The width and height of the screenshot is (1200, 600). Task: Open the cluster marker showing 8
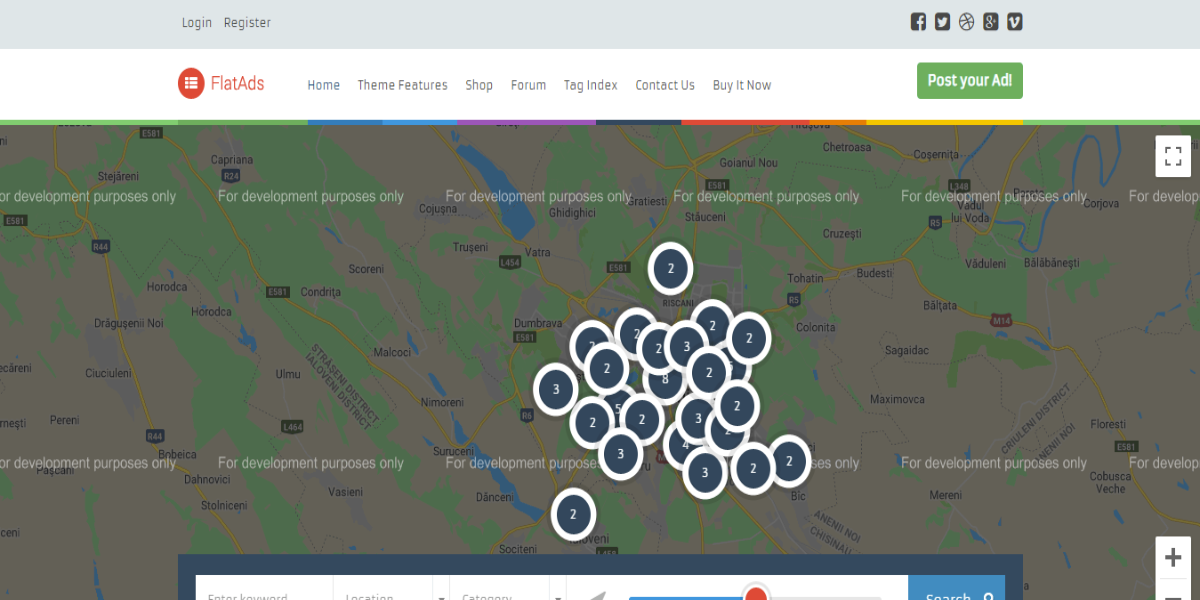tap(665, 380)
